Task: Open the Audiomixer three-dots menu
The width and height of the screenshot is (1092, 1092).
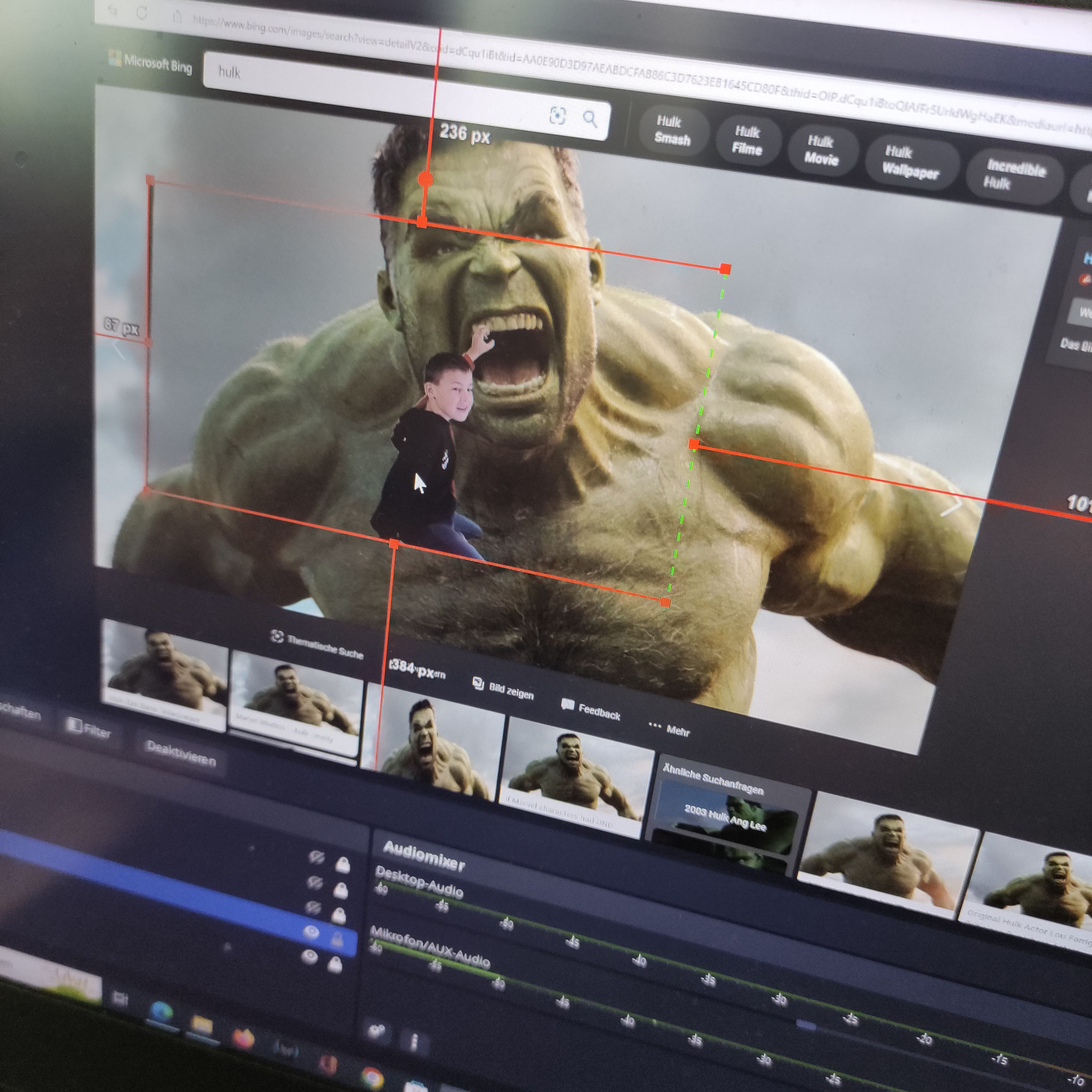Action: coord(414,1041)
